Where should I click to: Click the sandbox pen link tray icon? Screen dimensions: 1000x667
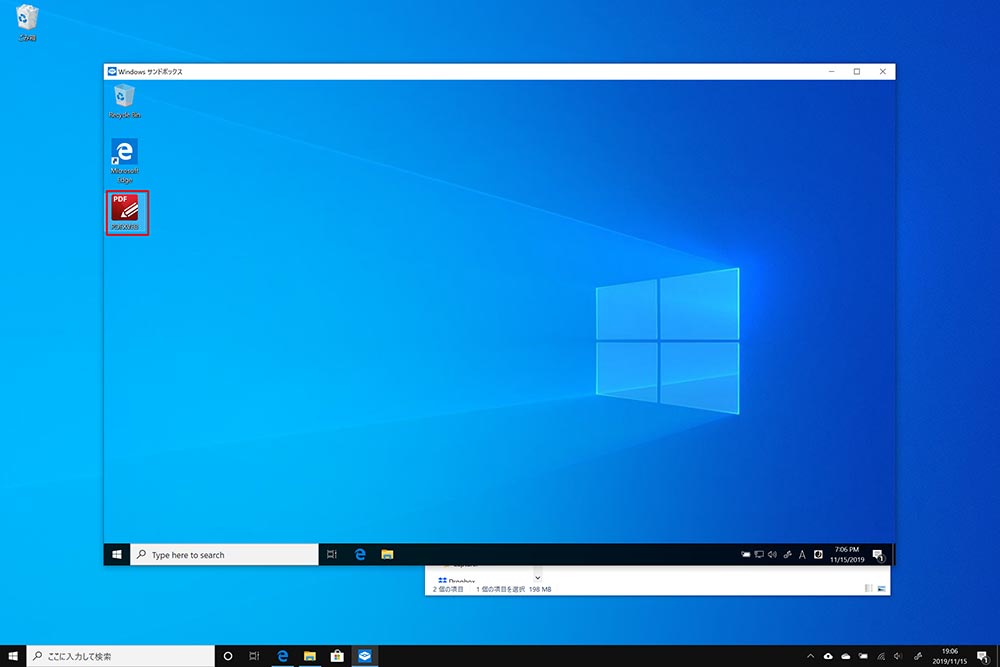788,555
